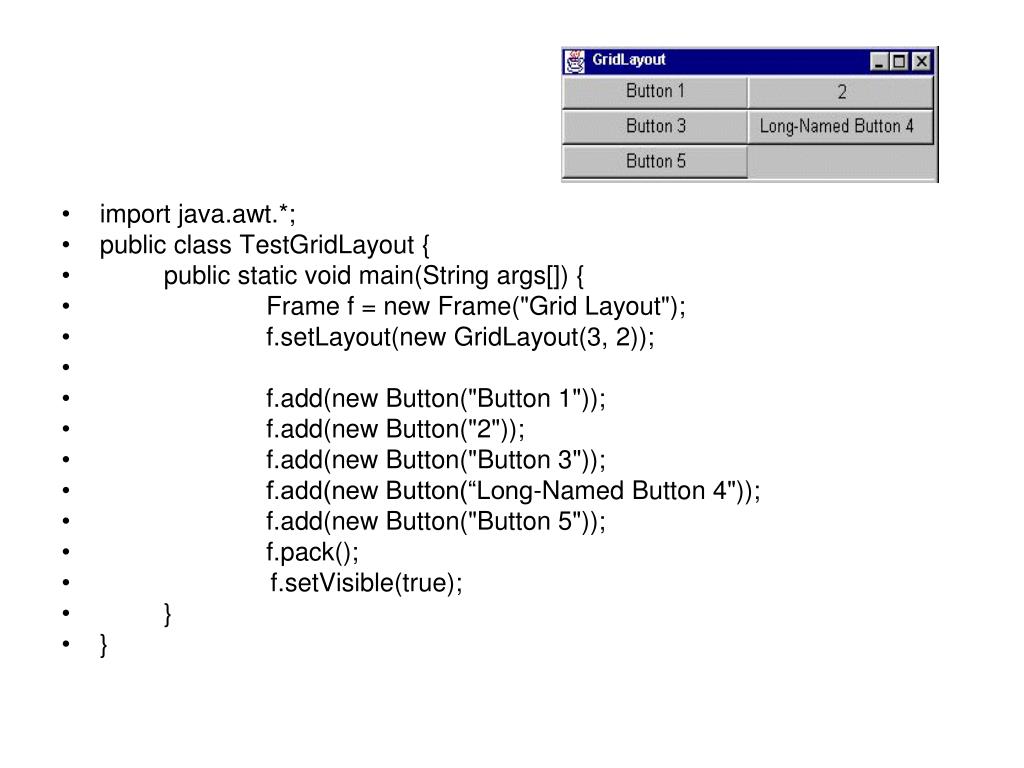Viewport: 1024px width, 768px height.
Task: Click the 'Button 5' button
Action: point(655,161)
